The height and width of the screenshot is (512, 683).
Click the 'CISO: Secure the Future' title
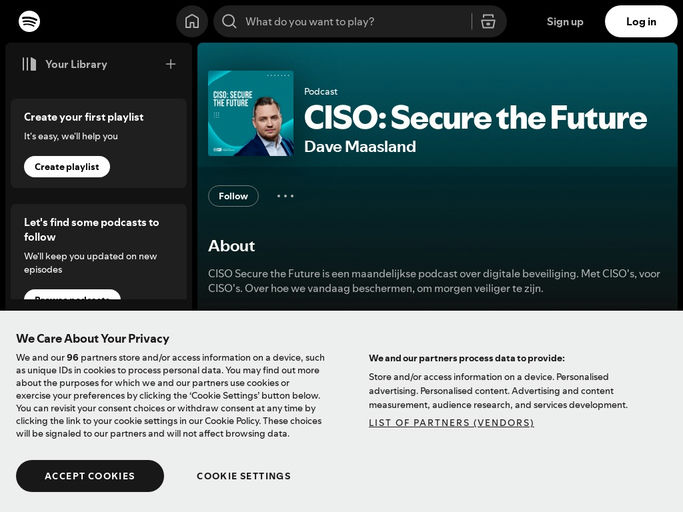(x=475, y=118)
